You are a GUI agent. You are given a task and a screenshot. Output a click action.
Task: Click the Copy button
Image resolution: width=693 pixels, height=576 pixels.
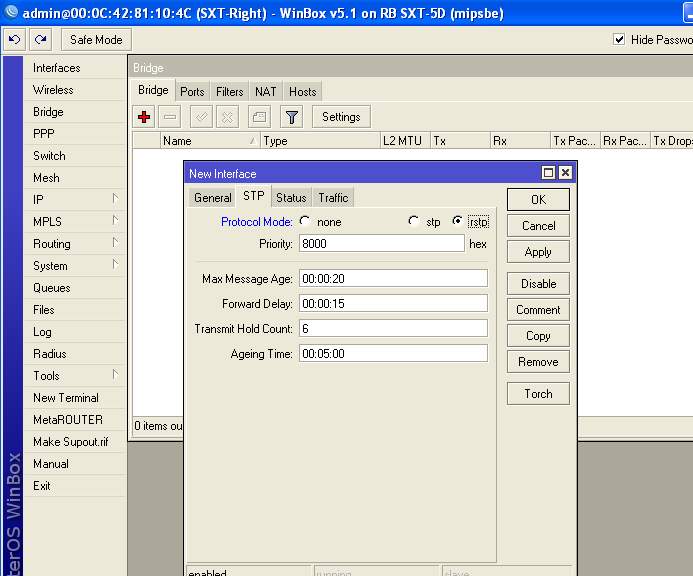point(538,336)
